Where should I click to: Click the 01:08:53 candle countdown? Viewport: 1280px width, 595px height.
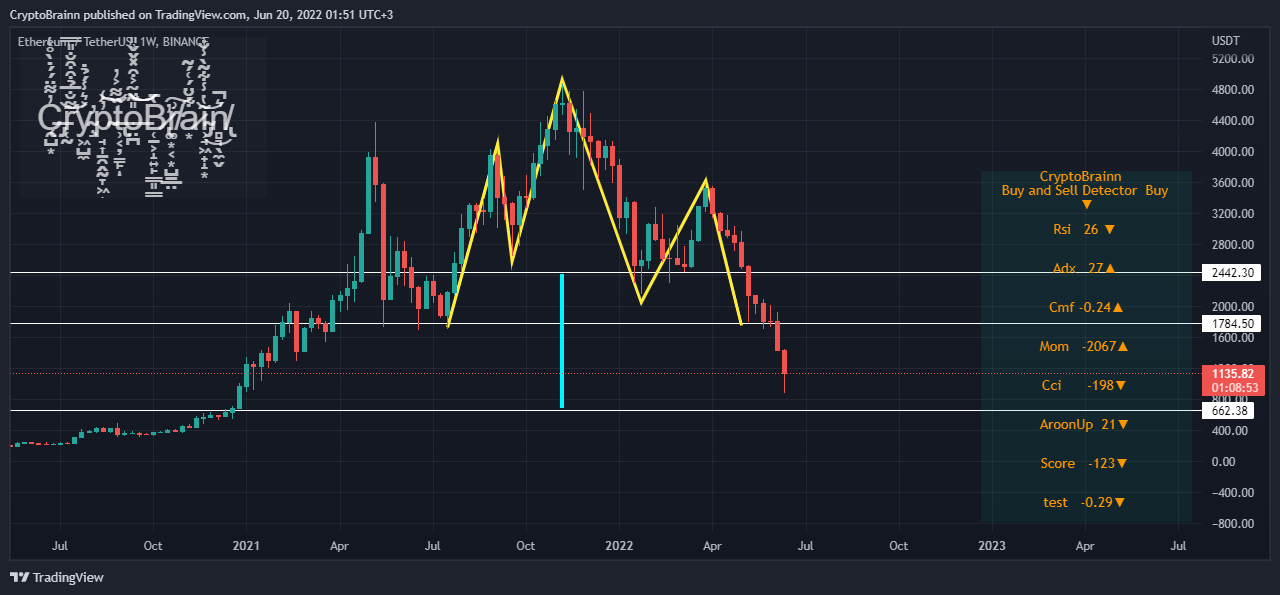coord(1232,387)
